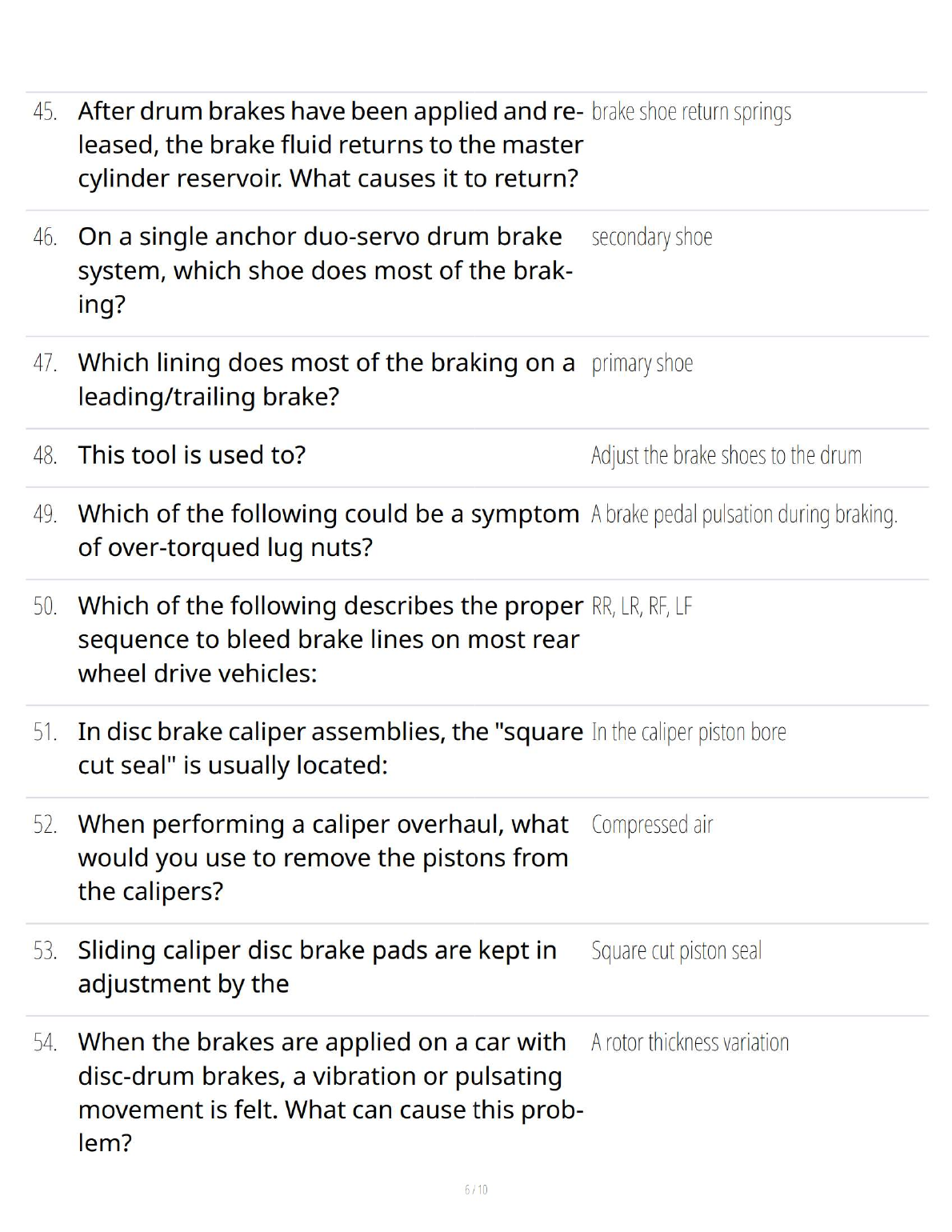Image resolution: width=952 pixels, height=1232 pixels.
Task: Select the "Compressed air" answer
Action: tap(652, 825)
